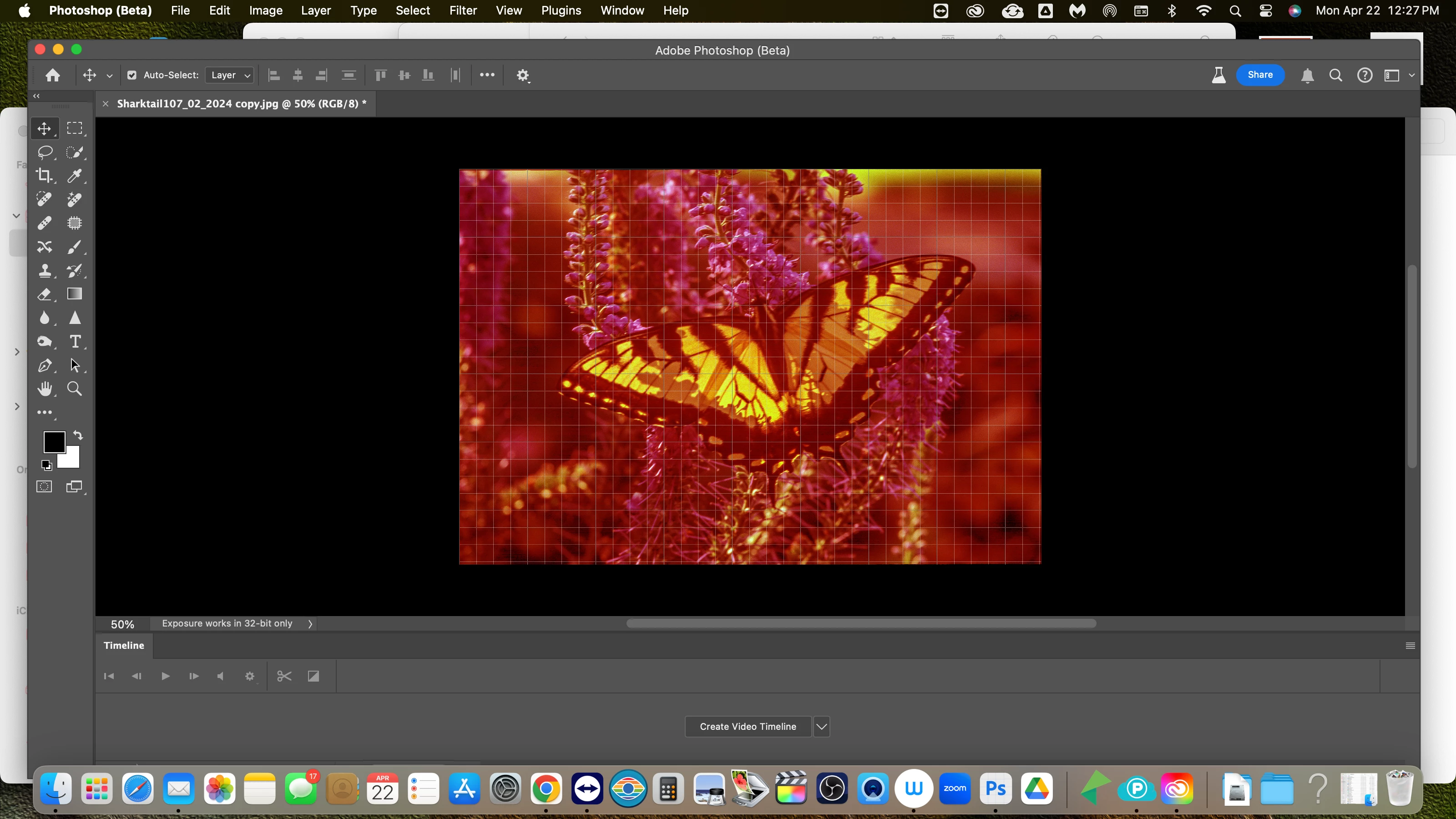
Task: Click Create Video Timeline button
Action: click(x=747, y=726)
